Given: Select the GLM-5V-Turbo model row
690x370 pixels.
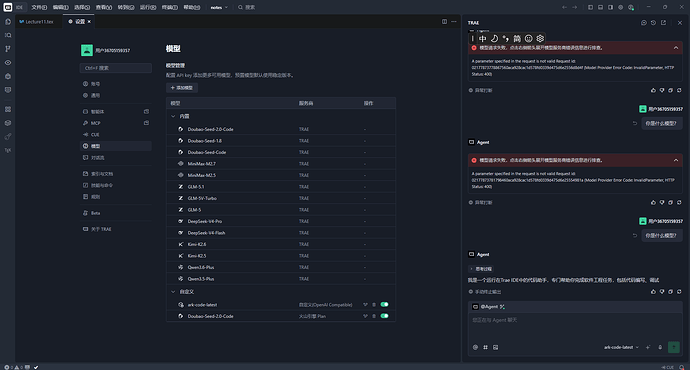Looking at the screenshot, I should (281, 198).
